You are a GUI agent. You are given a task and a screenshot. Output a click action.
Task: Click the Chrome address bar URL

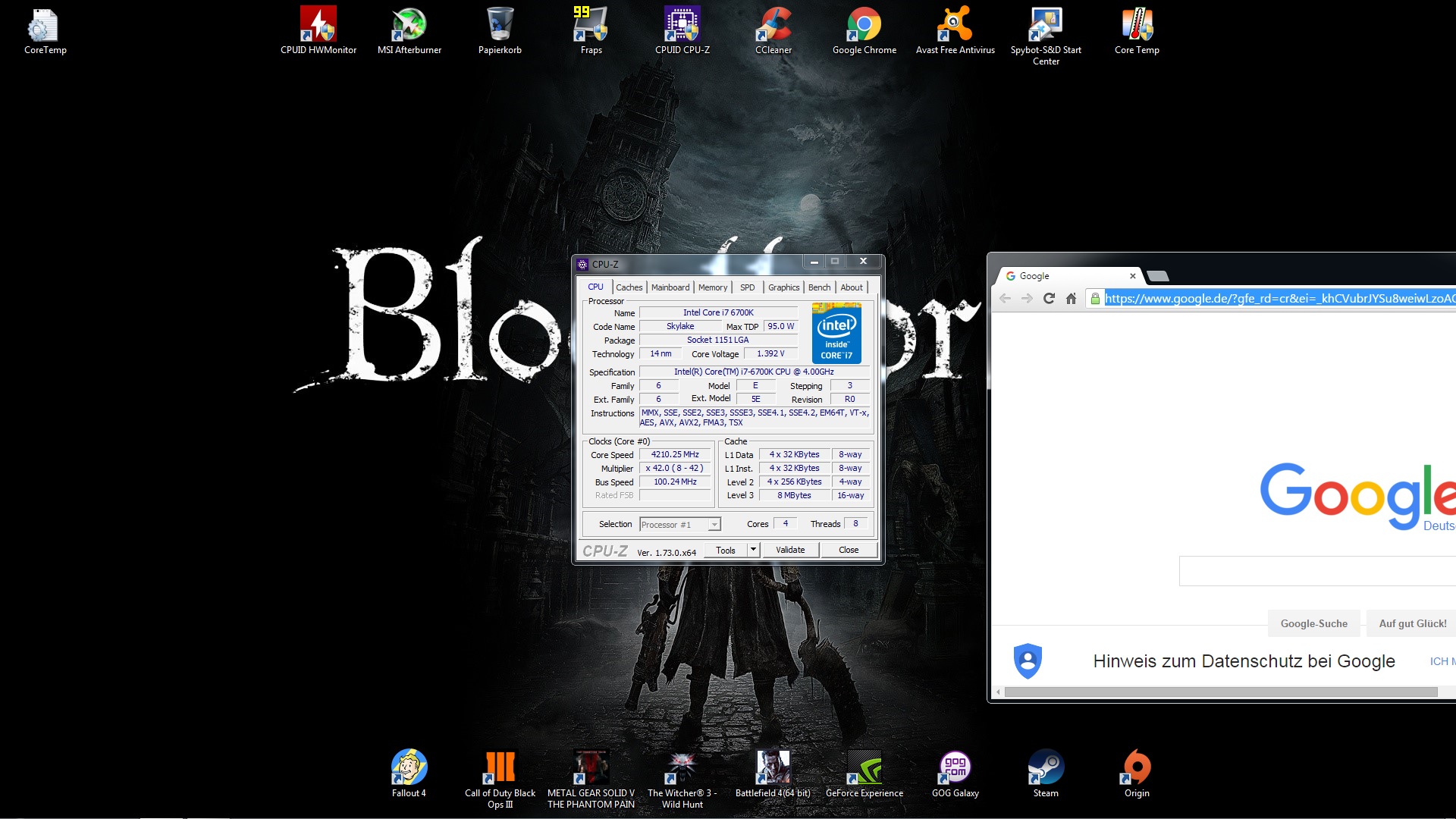pos(1280,299)
